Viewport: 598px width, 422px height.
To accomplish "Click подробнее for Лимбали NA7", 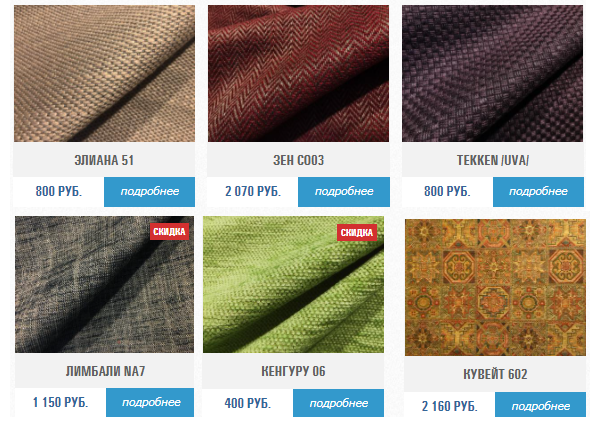I will click(x=150, y=403).
